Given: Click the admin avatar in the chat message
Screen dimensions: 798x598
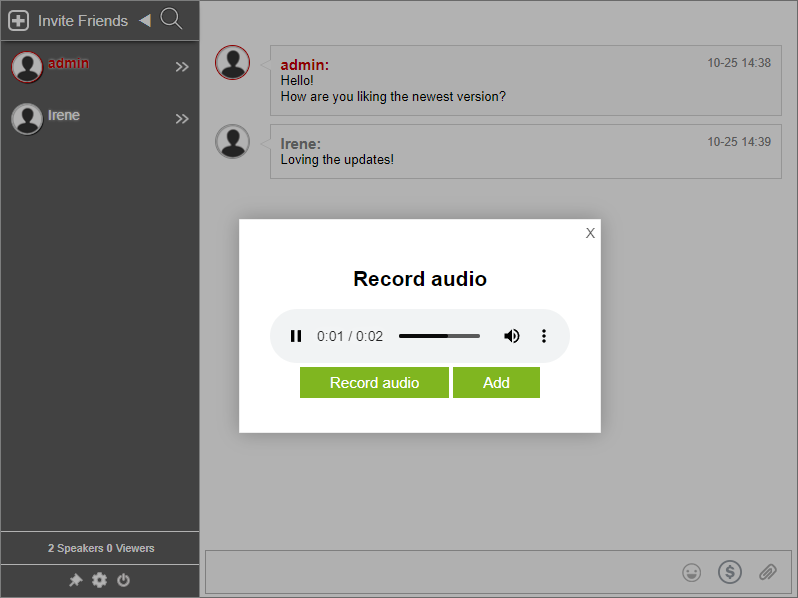Looking at the screenshot, I should 233,63.
